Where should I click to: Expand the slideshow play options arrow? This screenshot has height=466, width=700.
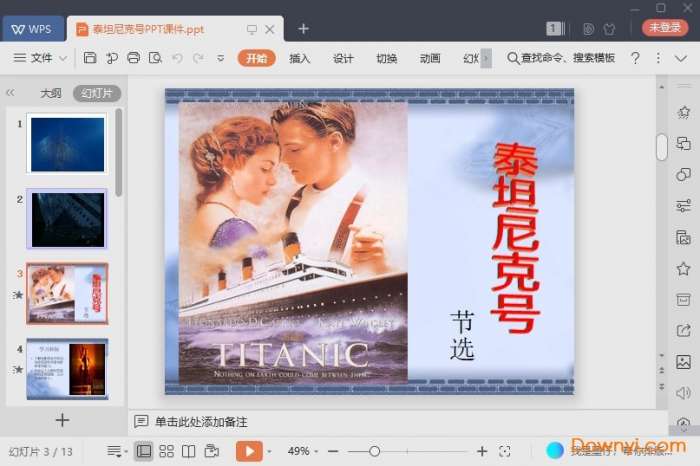point(269,452)
